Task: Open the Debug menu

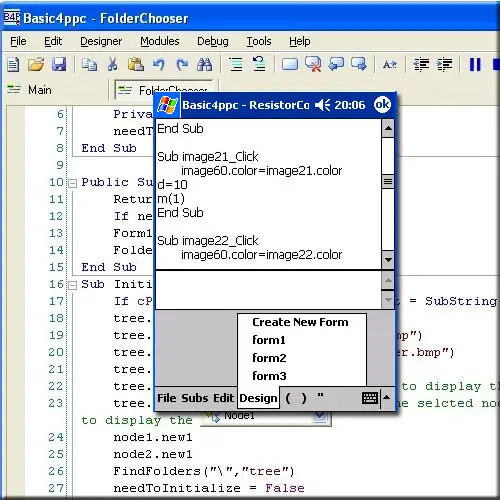Action: [213, 41]
